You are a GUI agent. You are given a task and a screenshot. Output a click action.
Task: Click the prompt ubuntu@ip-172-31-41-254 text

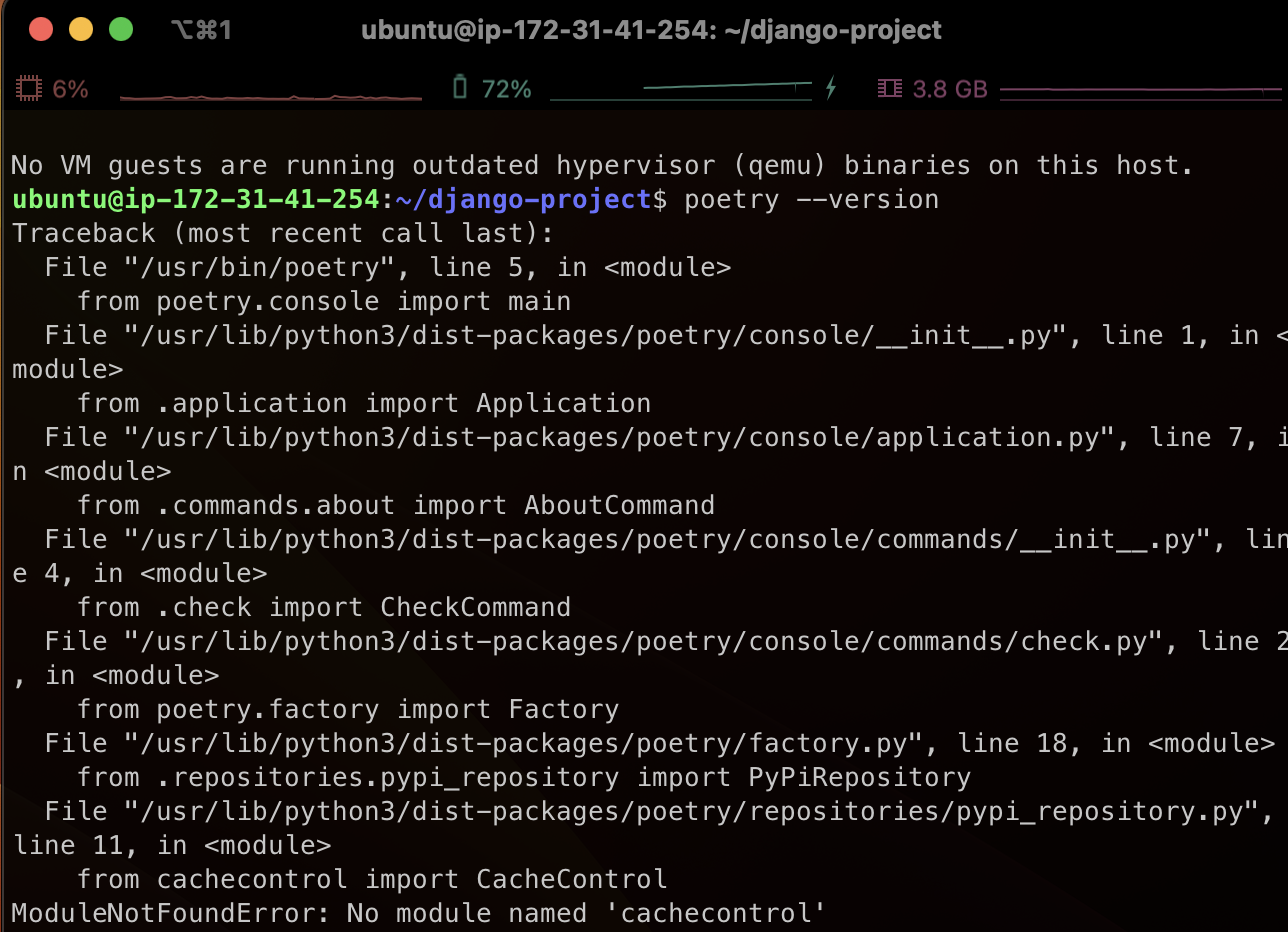[196, 199]
